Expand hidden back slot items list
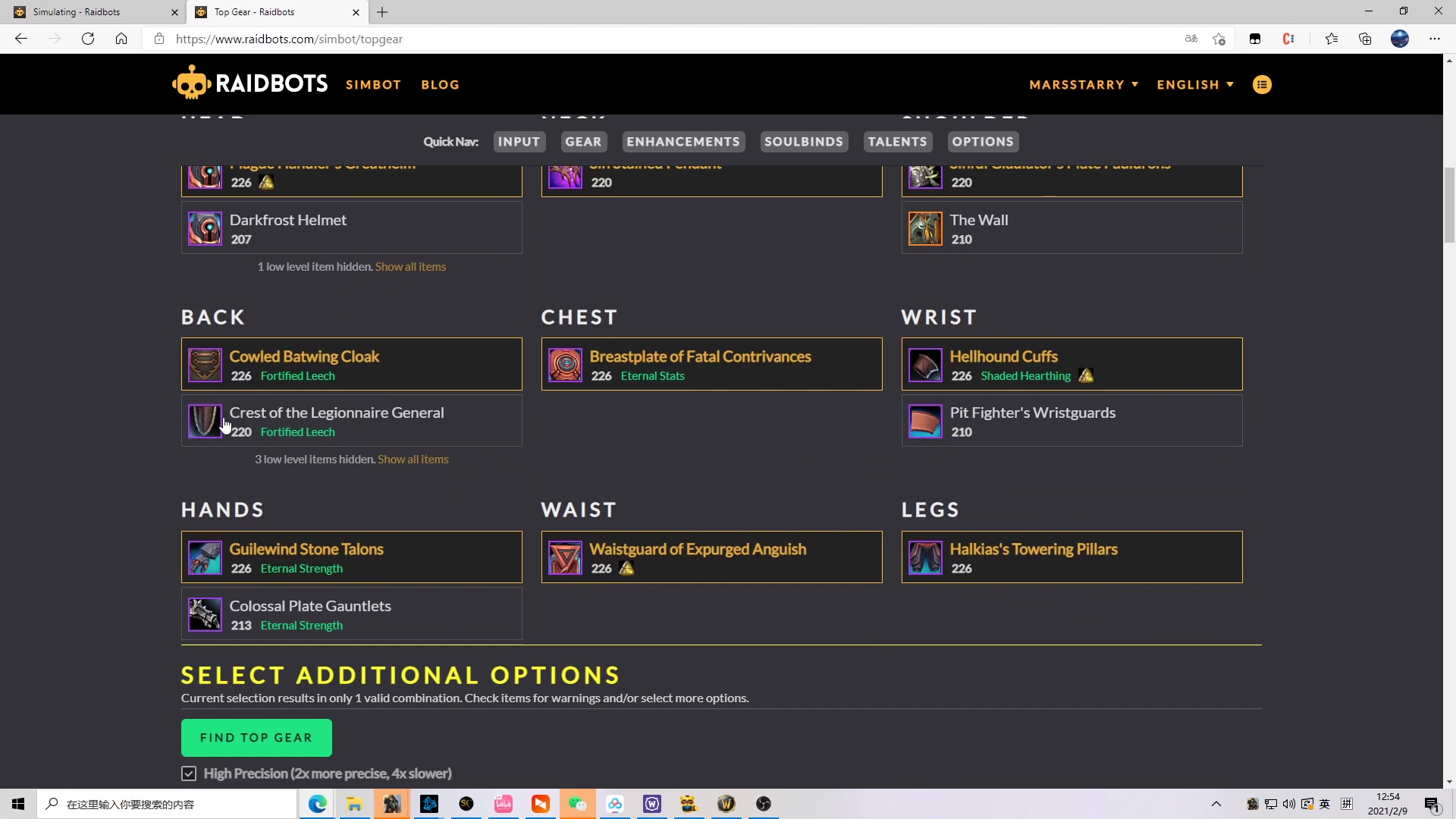This screenshot has width=1456, height=819. 413,459
